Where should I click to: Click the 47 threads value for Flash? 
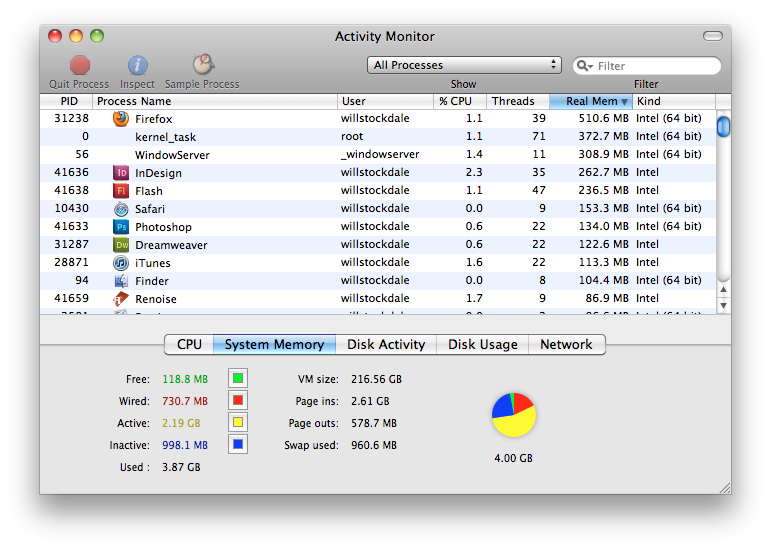click(x=539, y=190)
